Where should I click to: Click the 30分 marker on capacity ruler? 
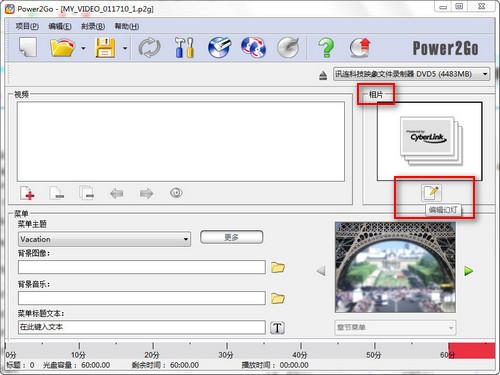point(226,355)
